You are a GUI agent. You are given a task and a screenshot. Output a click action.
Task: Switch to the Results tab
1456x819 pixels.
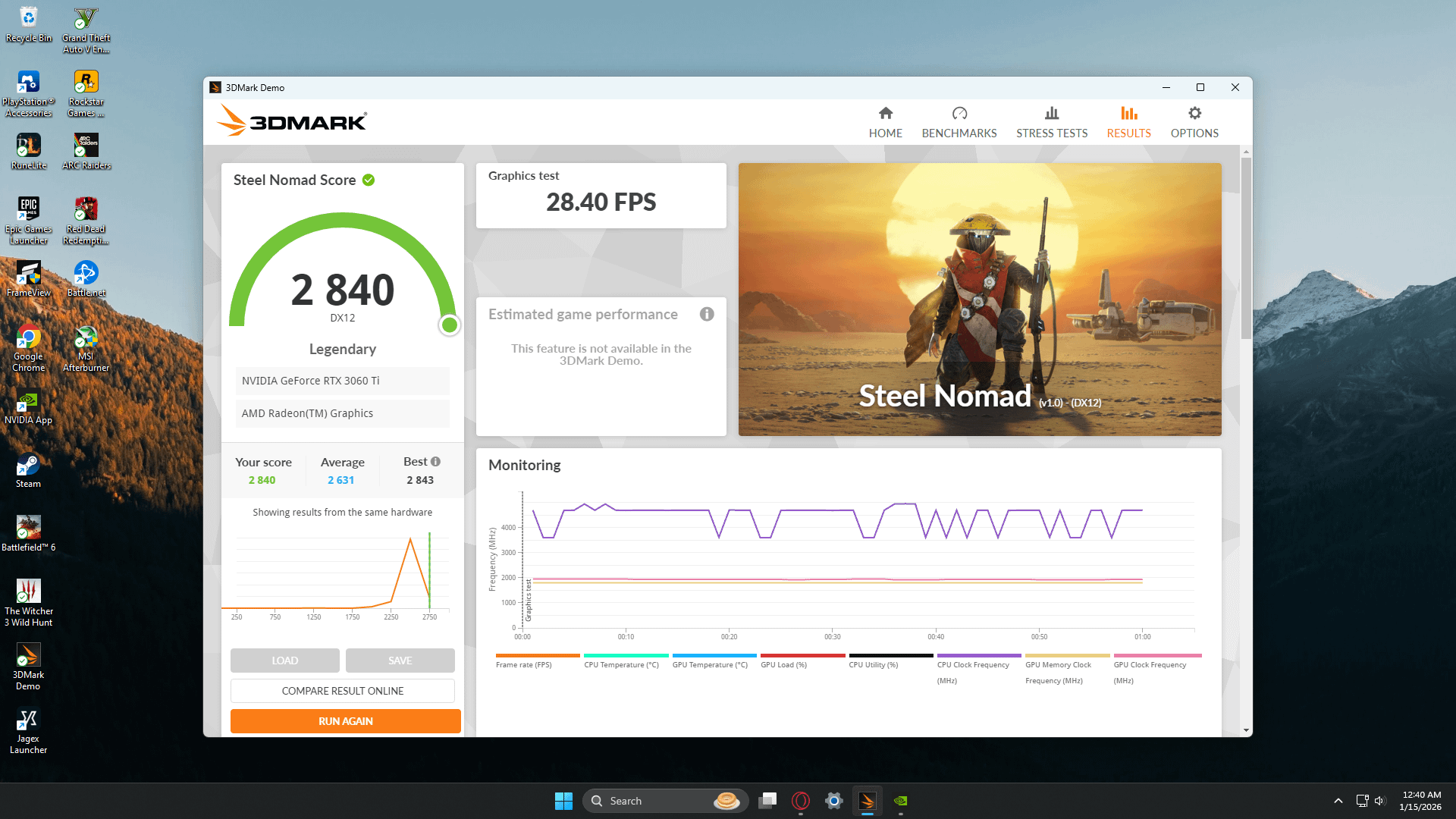click(1128, 122)
